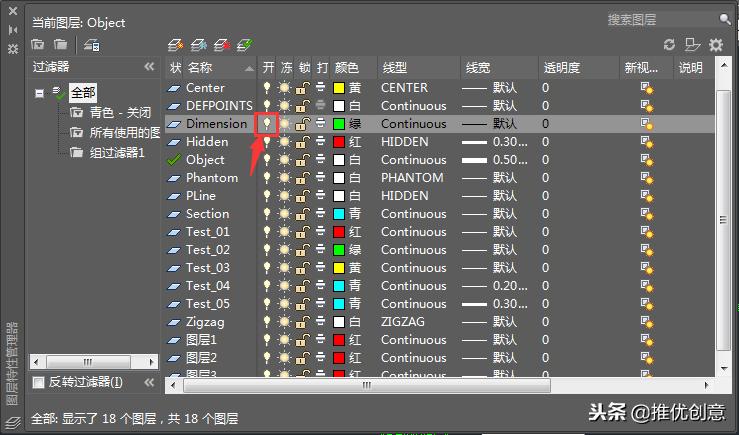Turn off Object layer light bulb

267,160
